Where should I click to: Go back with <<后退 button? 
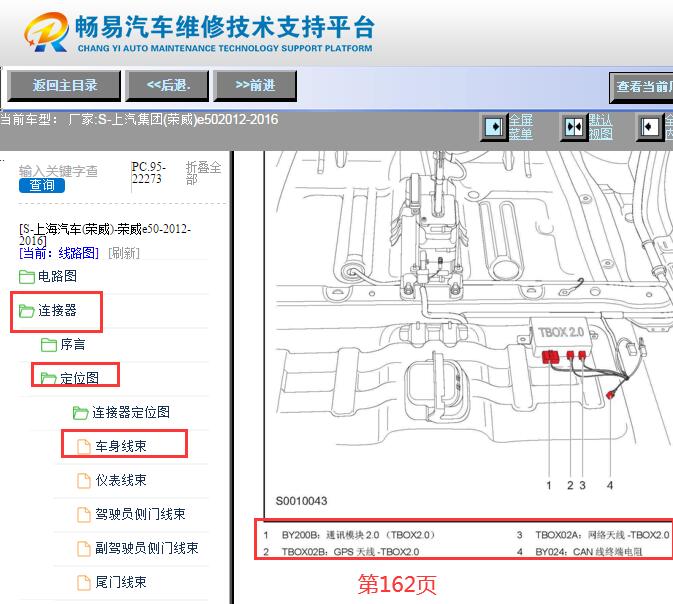167,86
